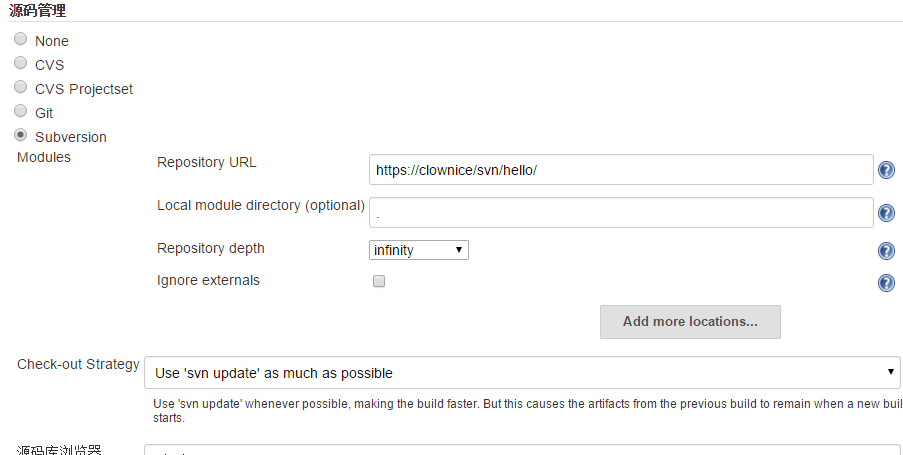
Task: Click the Git label text
Action: coord(44,113)
